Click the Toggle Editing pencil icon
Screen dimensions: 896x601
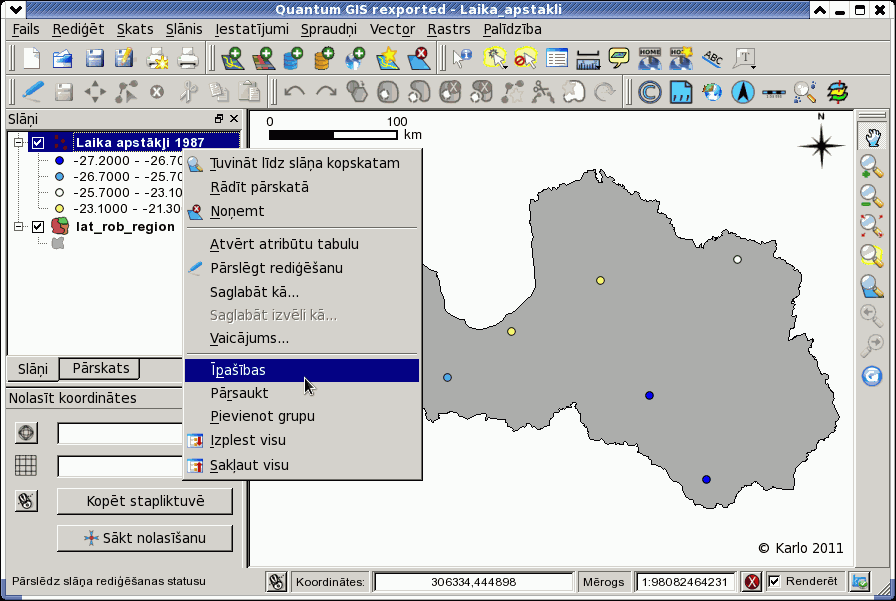[x=32, y=91]
